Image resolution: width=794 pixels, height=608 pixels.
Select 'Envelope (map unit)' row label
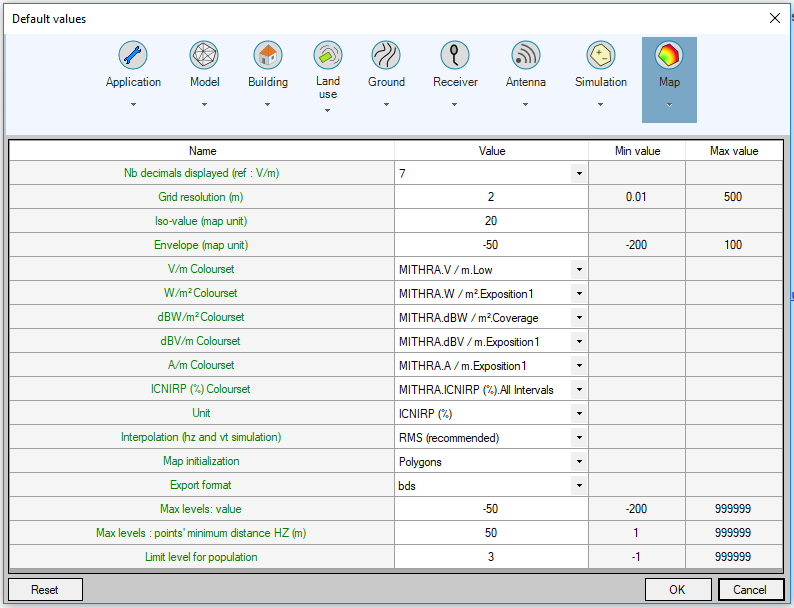pos(201,245)
